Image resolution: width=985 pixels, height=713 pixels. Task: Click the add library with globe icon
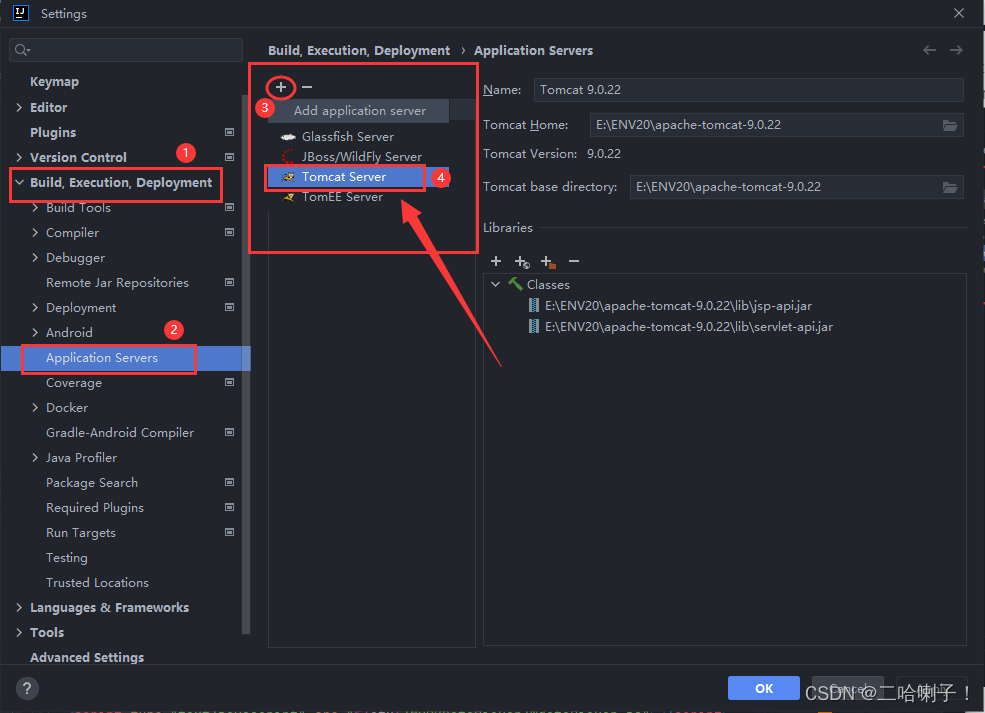(521, 261)
